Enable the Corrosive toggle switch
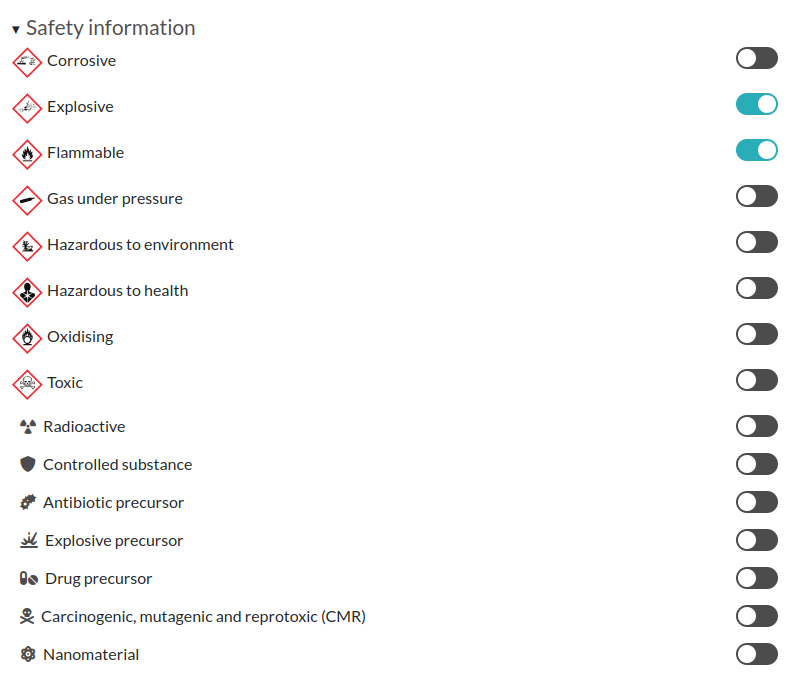 (x=756, y=58)
